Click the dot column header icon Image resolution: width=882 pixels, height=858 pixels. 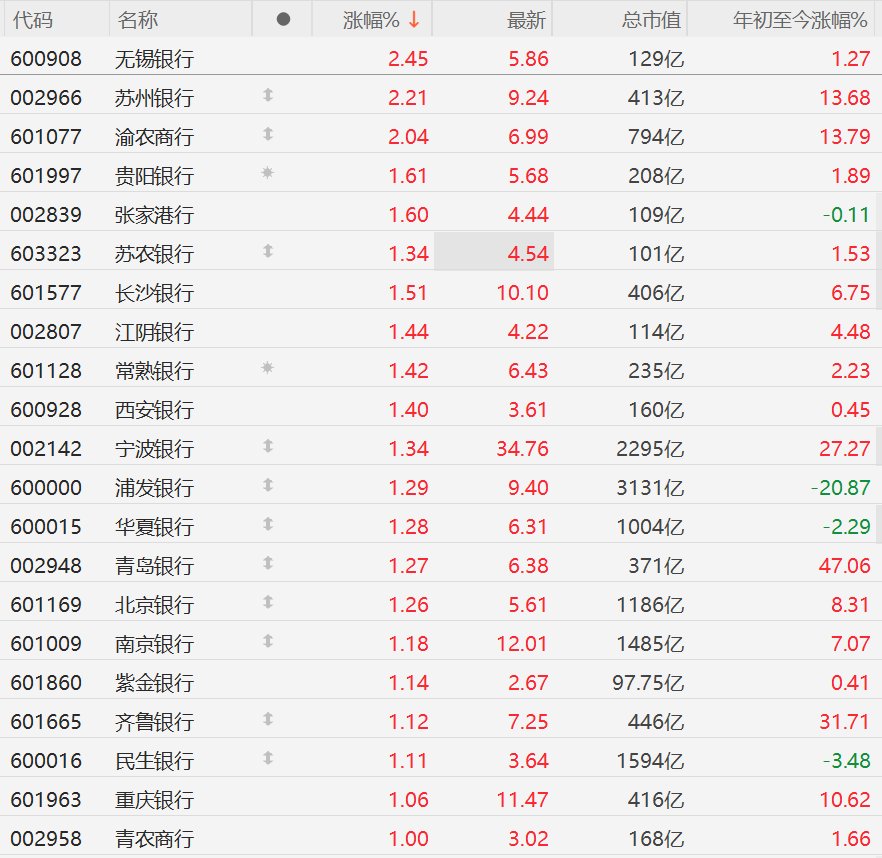point(284,20)
